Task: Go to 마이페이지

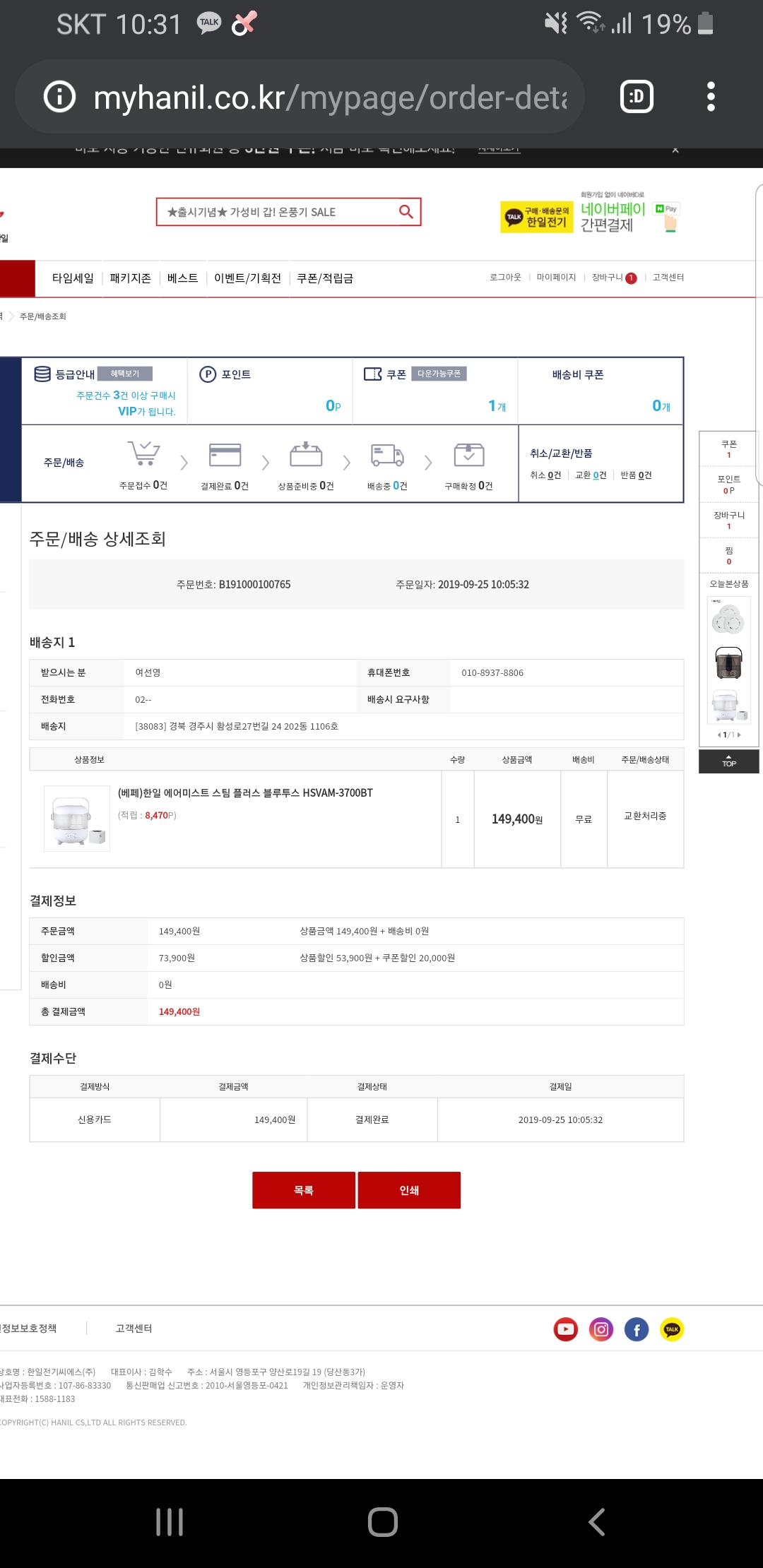Action: [557, 278]
